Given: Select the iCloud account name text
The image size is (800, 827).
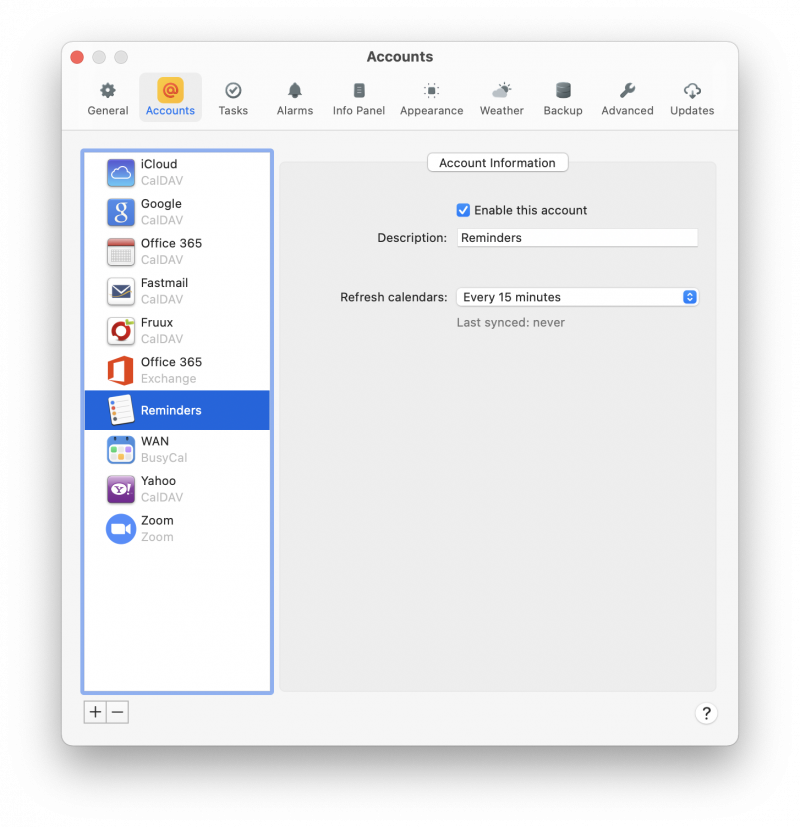Looking at the screenshot, I should (x=159, y=164).
